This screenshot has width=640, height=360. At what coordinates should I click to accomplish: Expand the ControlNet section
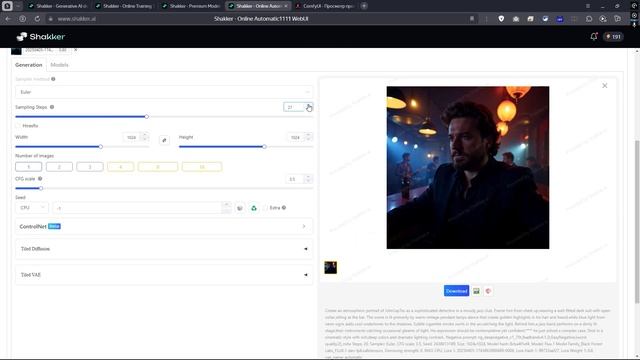coord(164,227)
